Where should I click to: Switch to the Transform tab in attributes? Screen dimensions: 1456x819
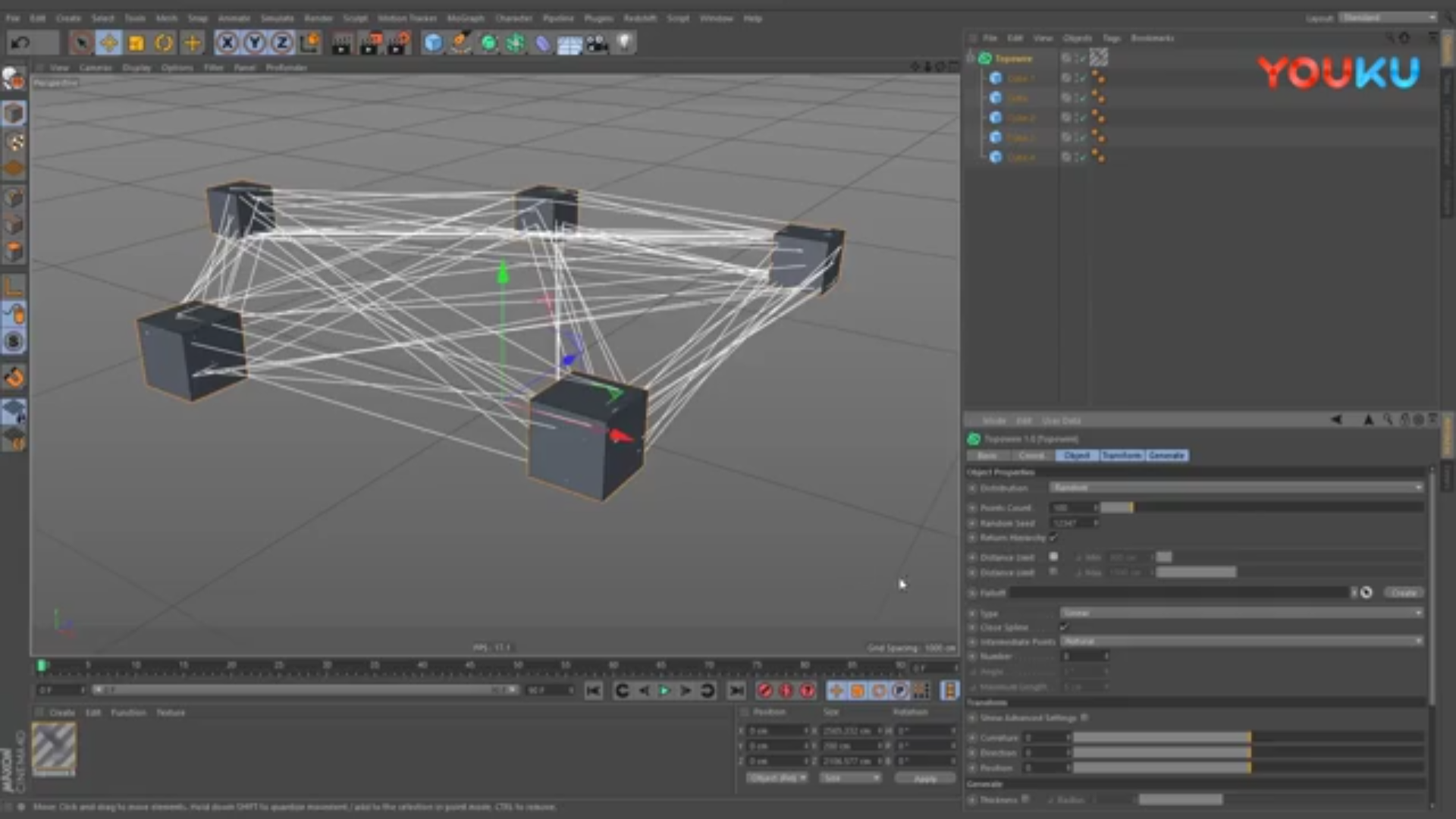(1123, 456)
